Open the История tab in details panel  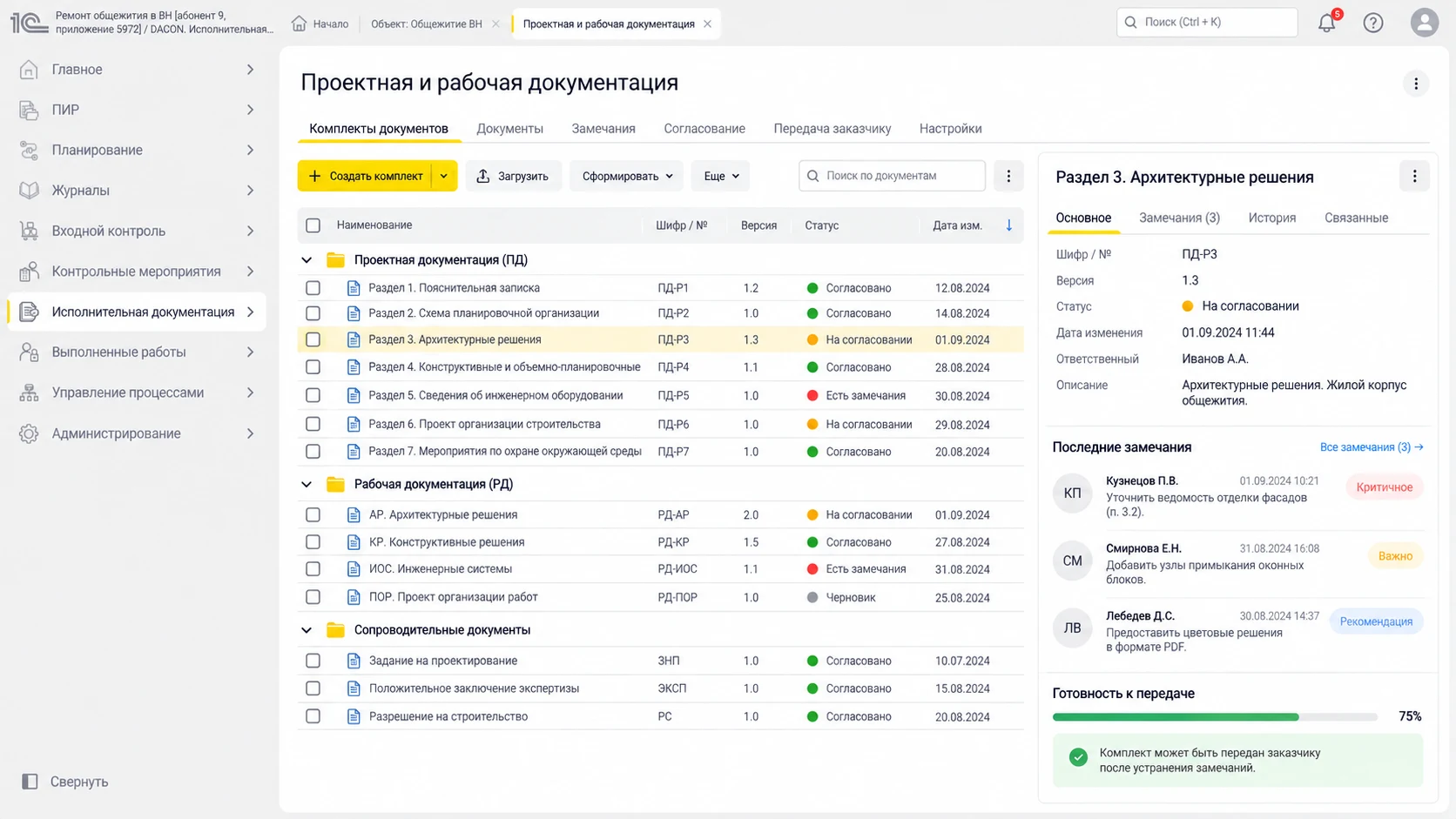click(1272, 218)
